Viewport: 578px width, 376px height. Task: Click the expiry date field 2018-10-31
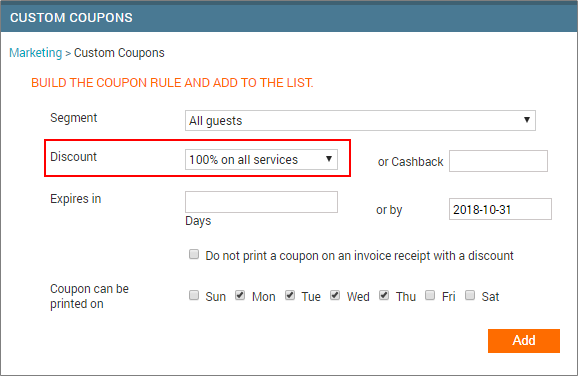(x=500, y=209)
